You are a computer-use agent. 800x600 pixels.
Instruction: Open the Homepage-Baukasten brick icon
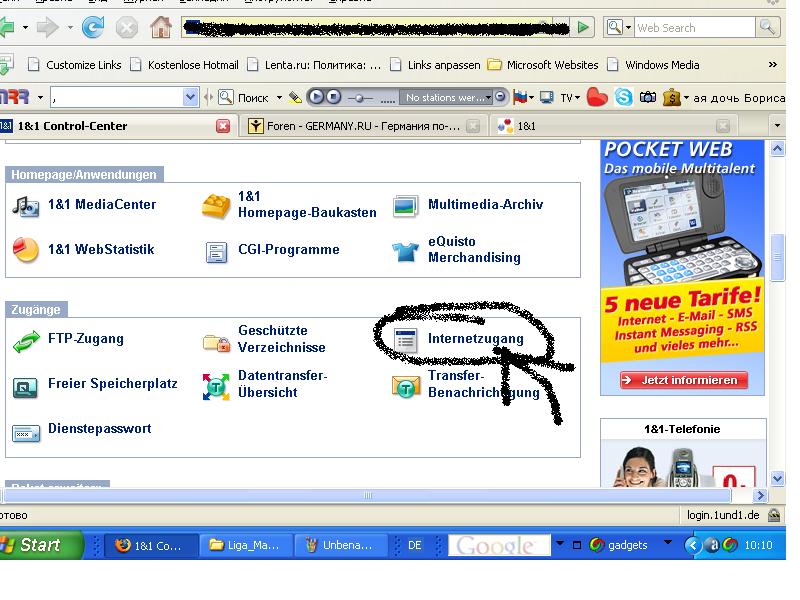tap(216, 206)
